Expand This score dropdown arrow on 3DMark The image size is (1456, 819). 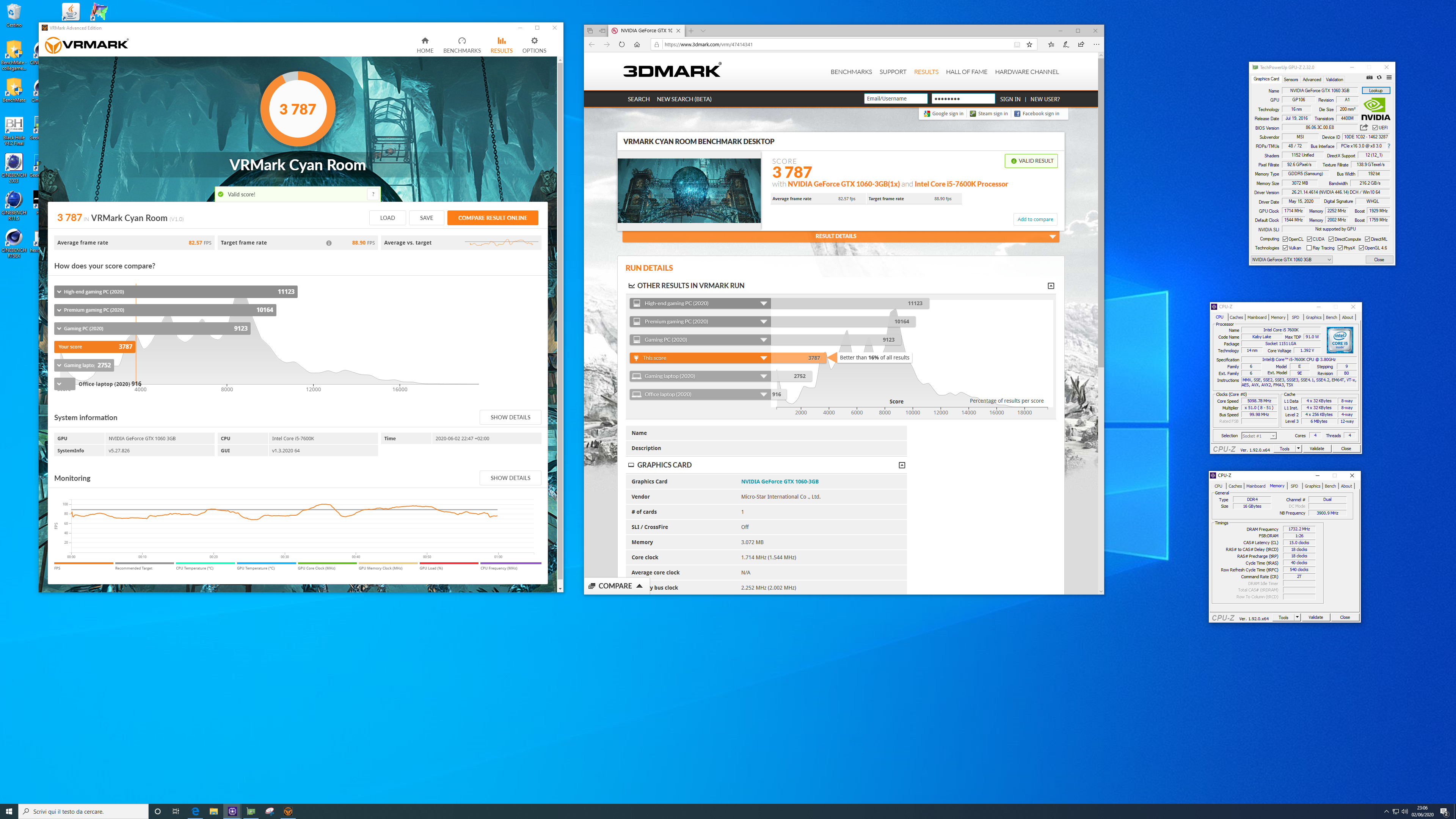764,358
